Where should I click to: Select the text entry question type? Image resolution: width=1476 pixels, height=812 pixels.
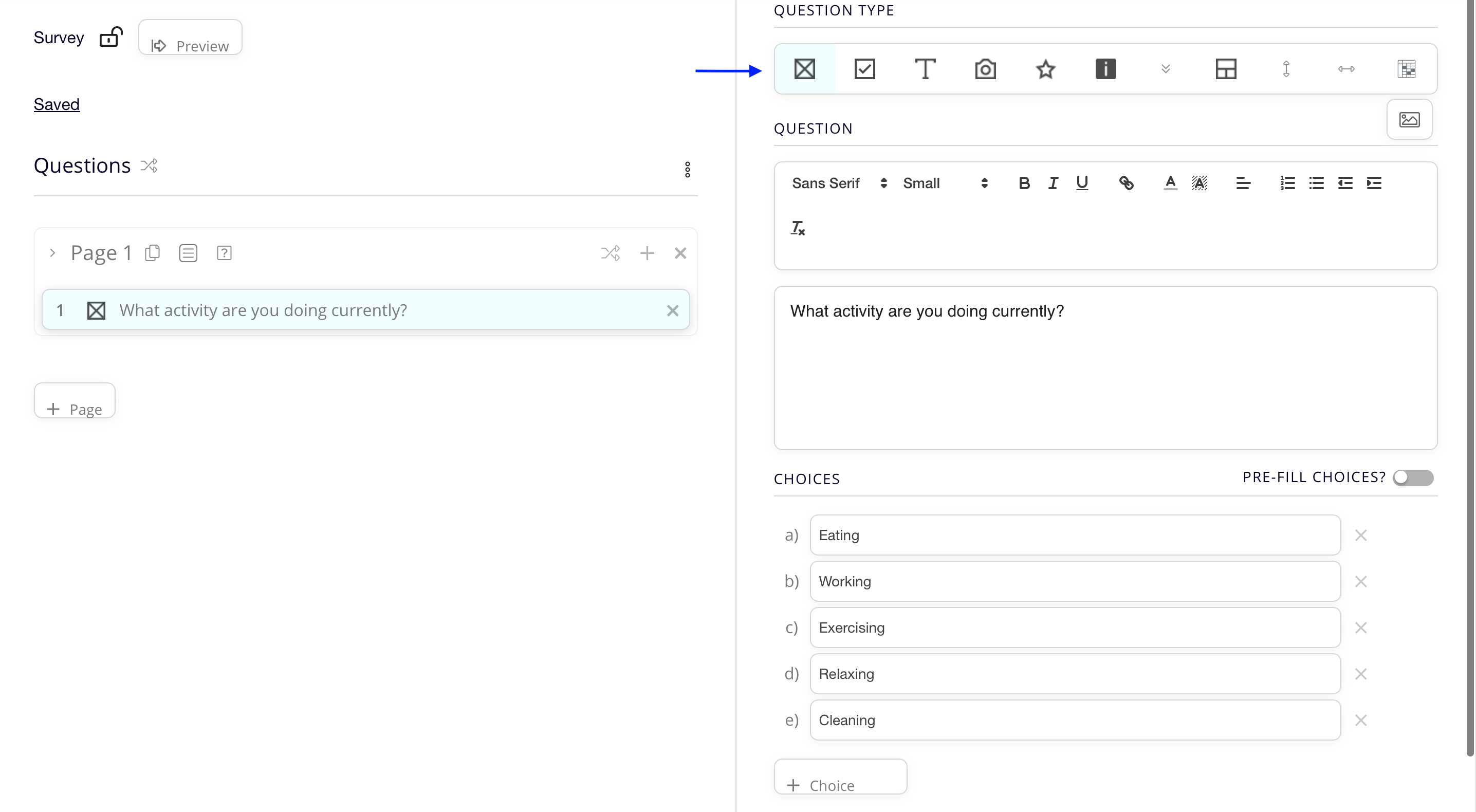tap(925, 69)
